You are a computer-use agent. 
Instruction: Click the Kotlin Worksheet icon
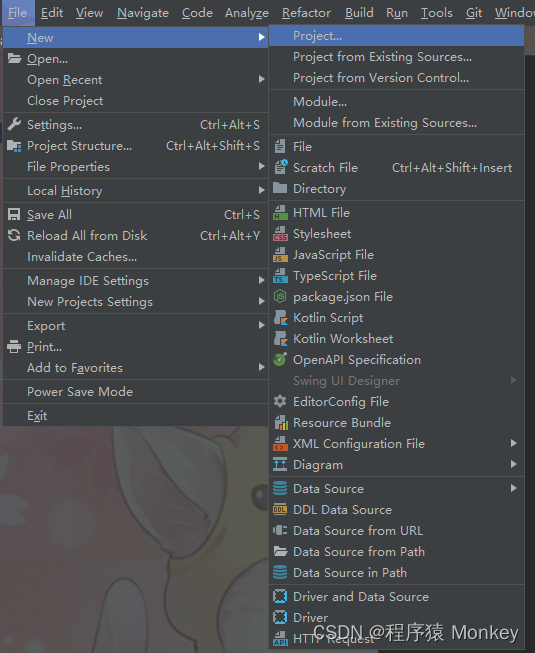[x=281, y=339]
